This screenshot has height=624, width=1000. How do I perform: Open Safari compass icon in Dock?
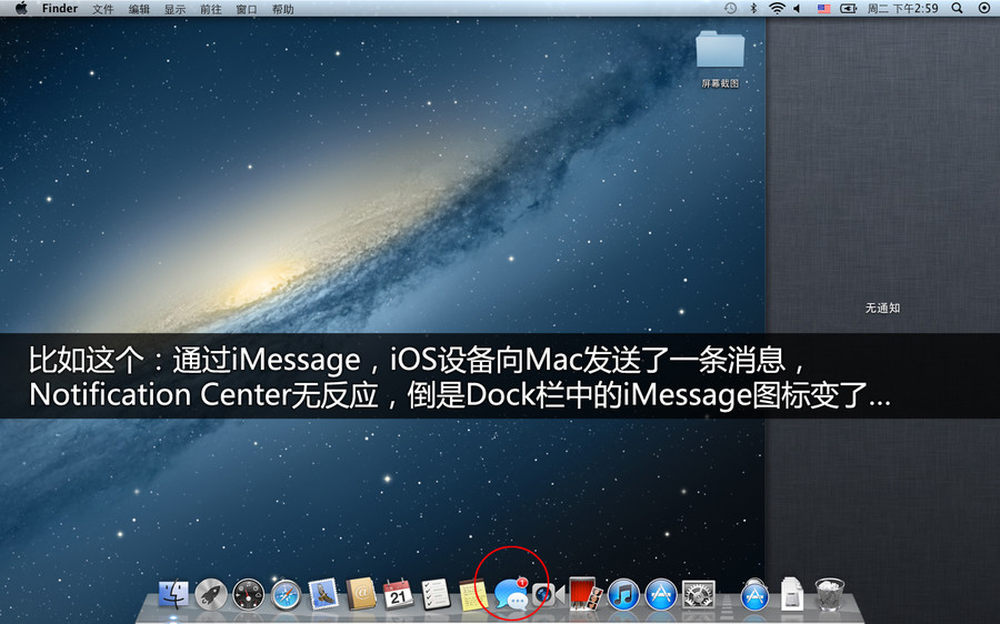click(286, 595)
